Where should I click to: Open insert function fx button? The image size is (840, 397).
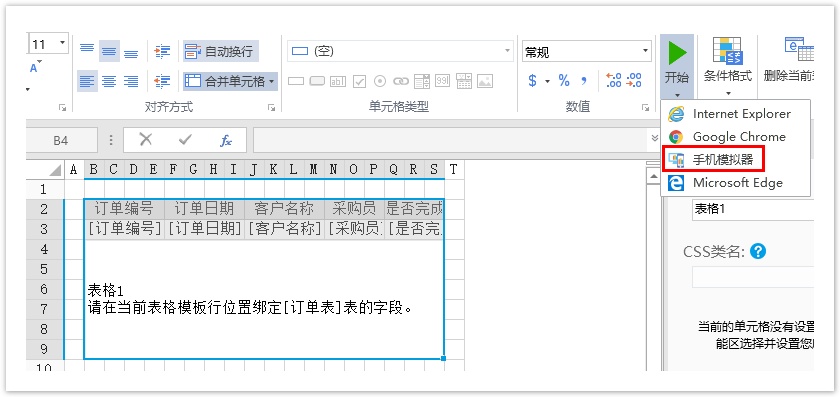(x=226, y=140)
